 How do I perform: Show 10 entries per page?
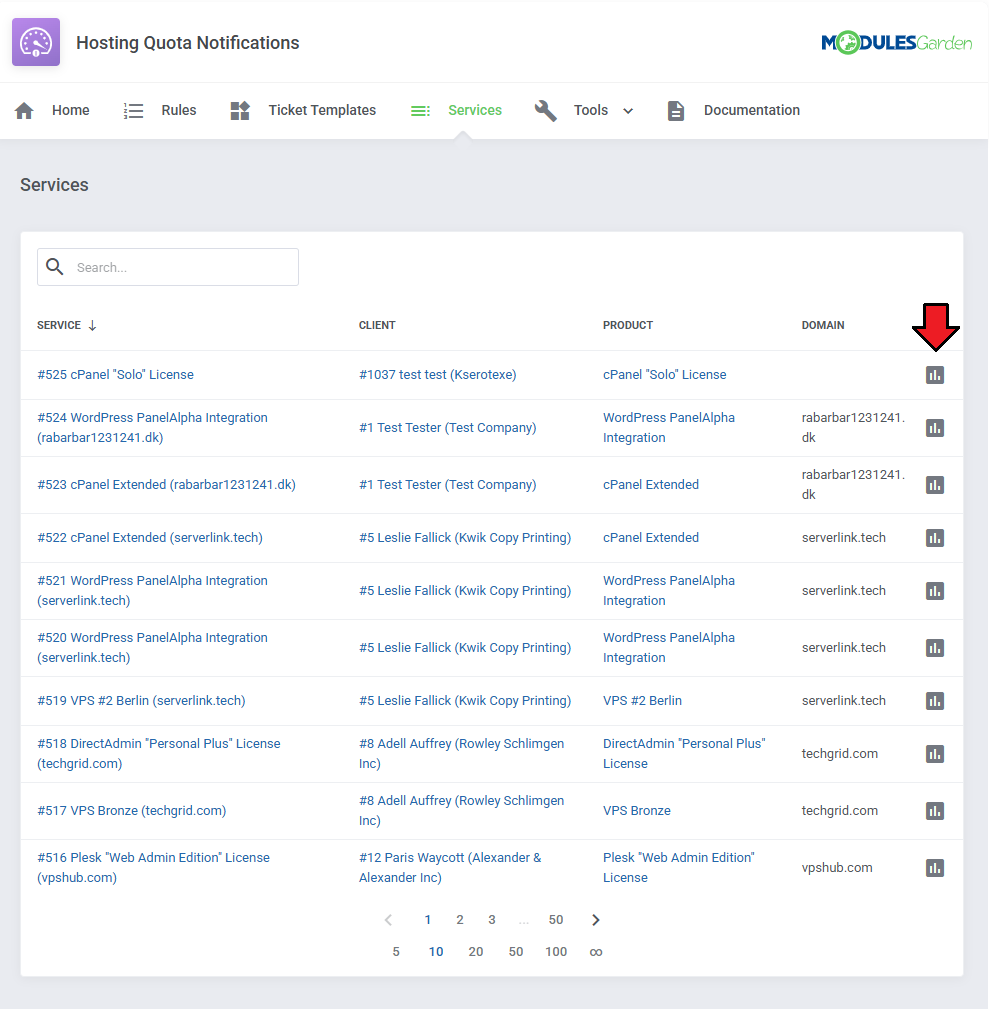436,952
